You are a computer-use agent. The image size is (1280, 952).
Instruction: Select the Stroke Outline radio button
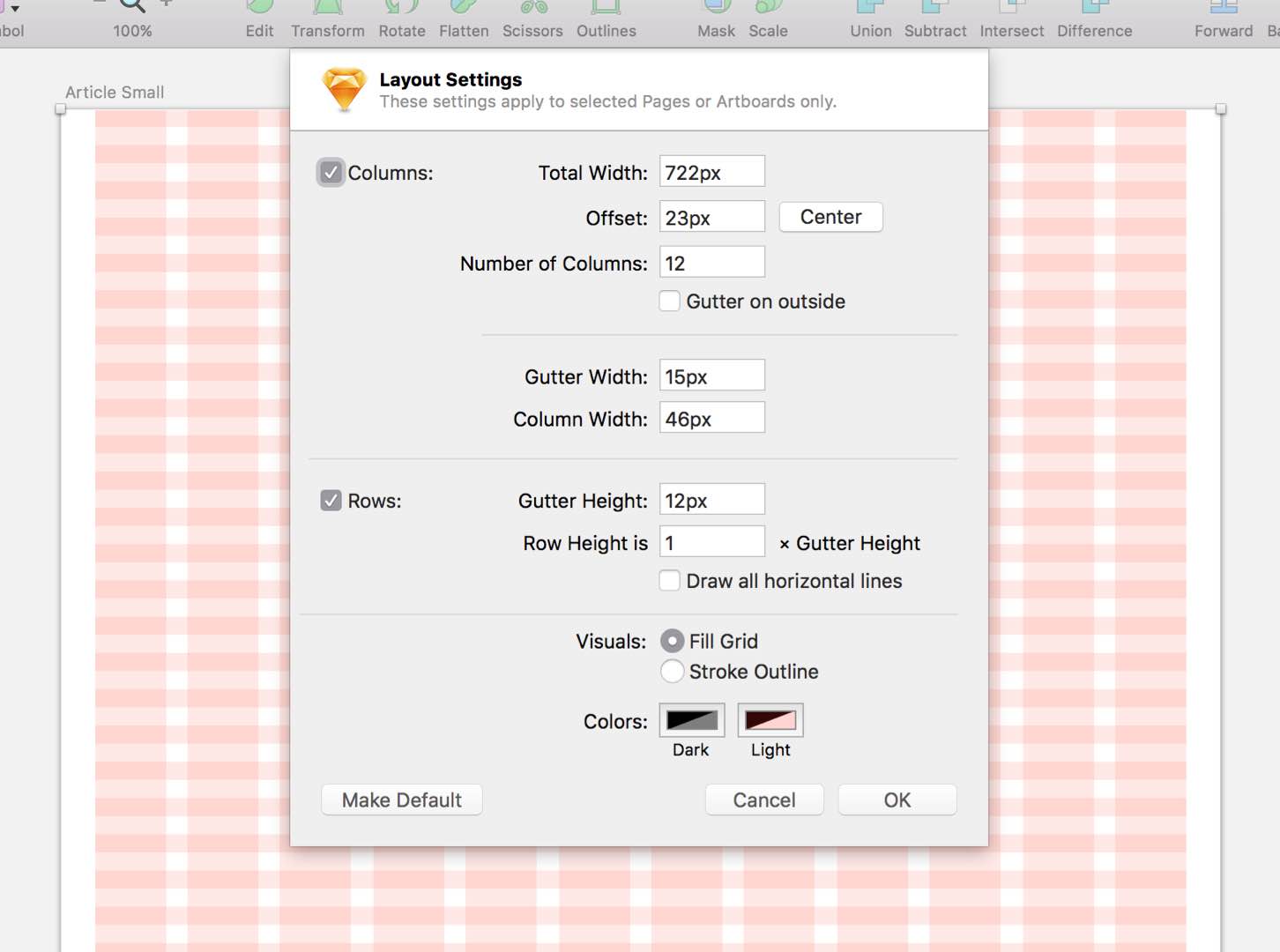(672, 671)
